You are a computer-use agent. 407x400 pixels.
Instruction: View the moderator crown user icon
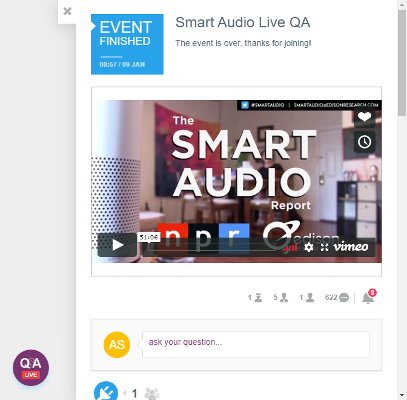[258, 297]
